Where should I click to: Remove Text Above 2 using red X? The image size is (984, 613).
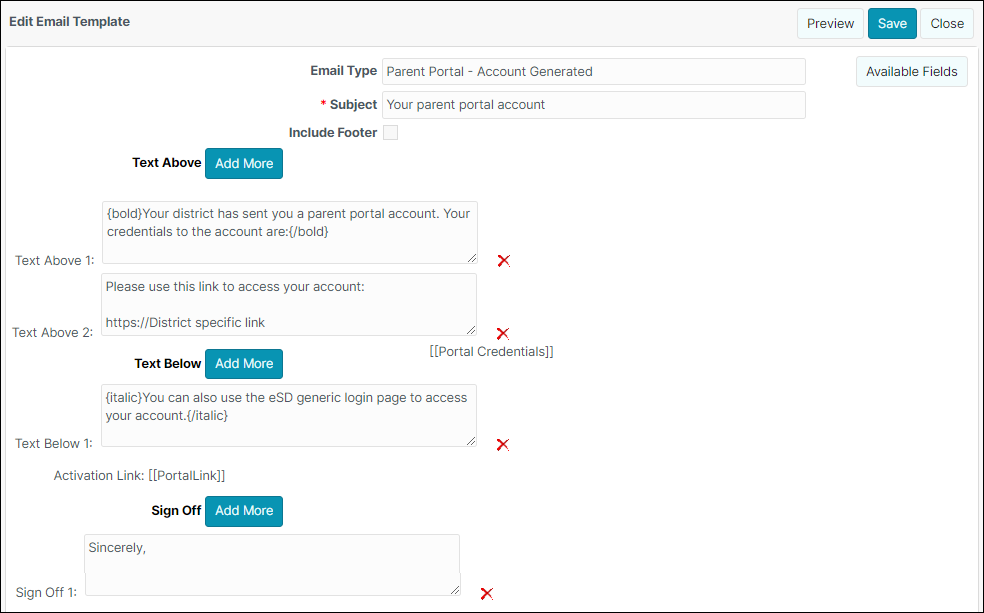pos(503,333)
